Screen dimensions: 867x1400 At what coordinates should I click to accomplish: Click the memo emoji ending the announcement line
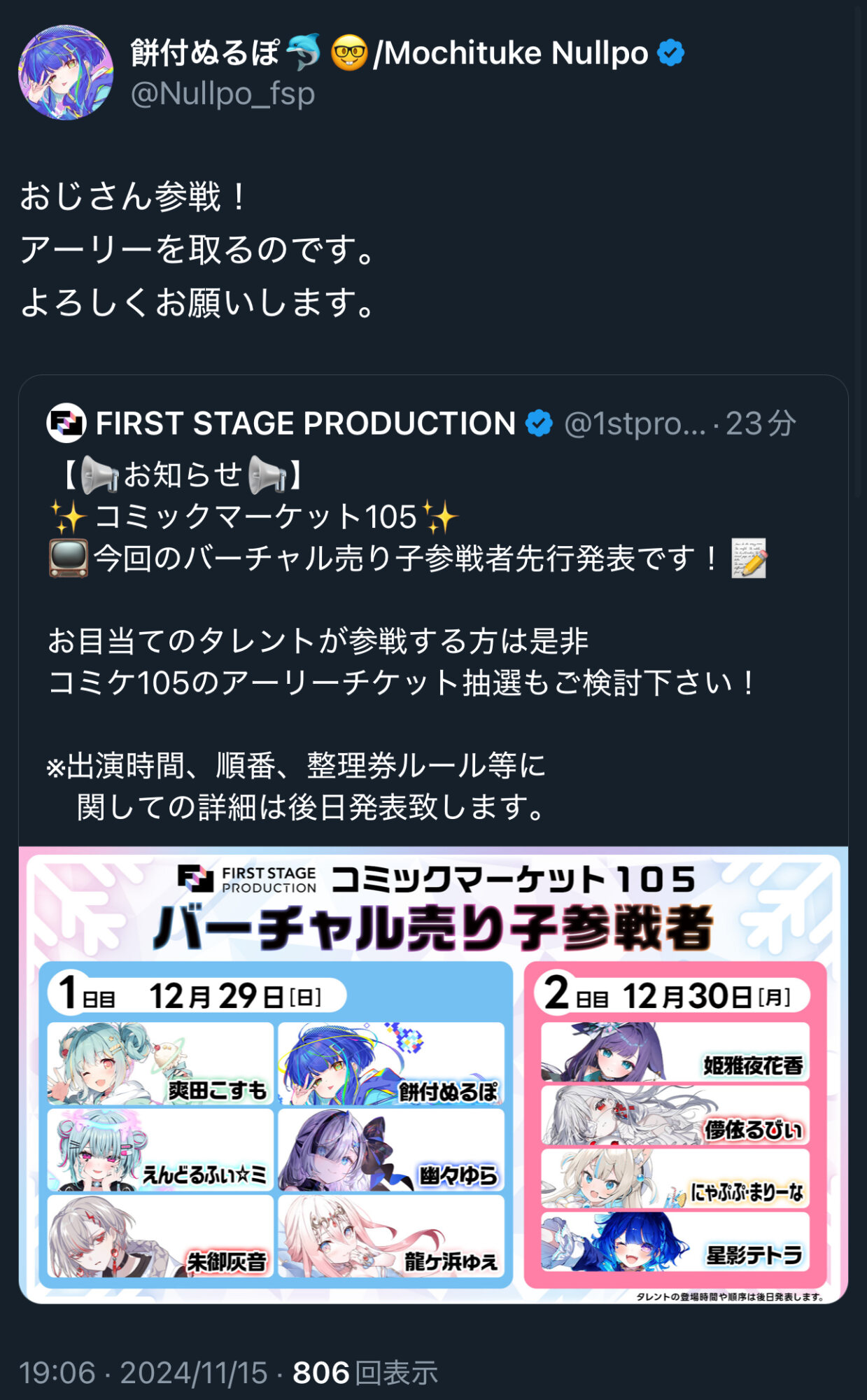pos(749,558)
